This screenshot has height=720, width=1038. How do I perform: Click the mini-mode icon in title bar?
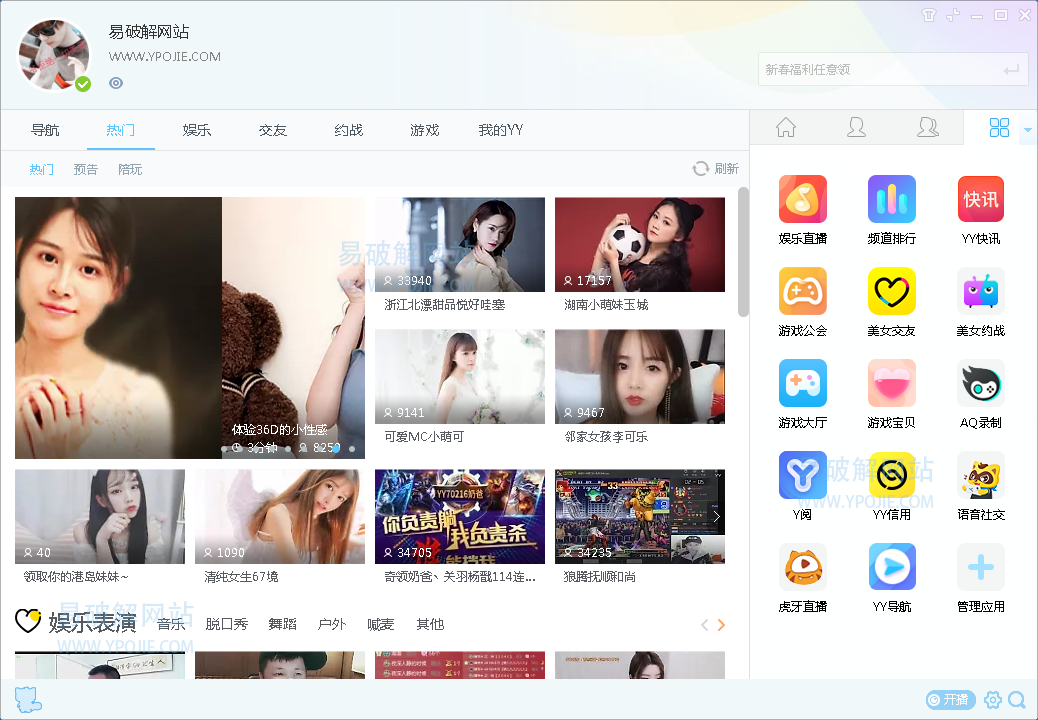coord(953,15)
